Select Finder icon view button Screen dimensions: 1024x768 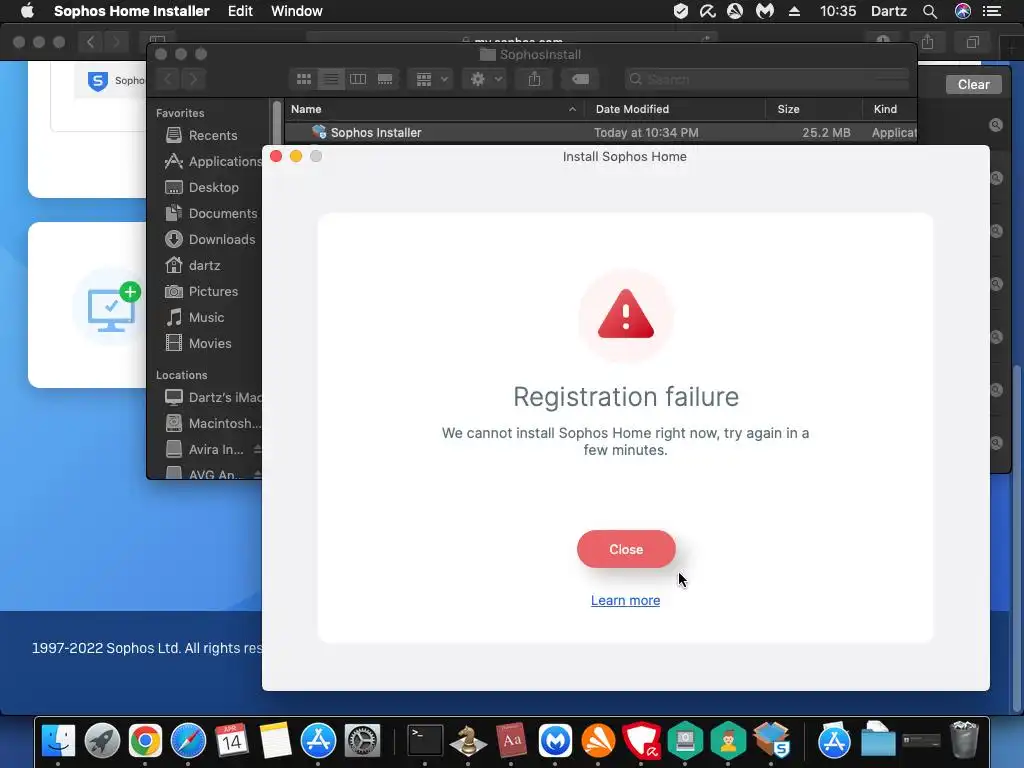click(x=304, y=79)
